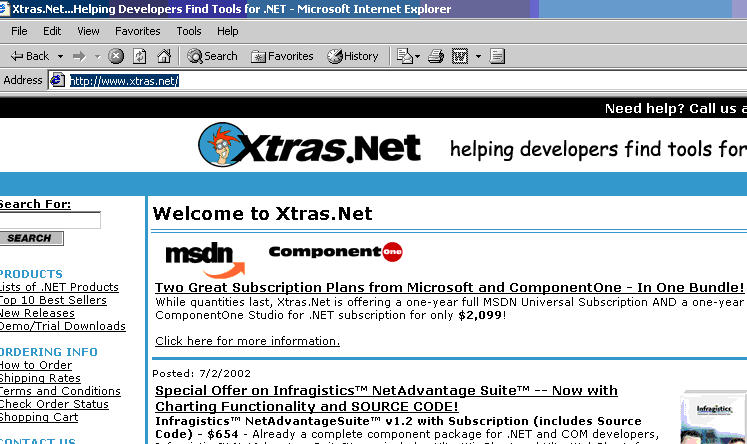Screen dimensions: 747x444
Task: Open Terms and Conditions link
Action: (60, 391)
